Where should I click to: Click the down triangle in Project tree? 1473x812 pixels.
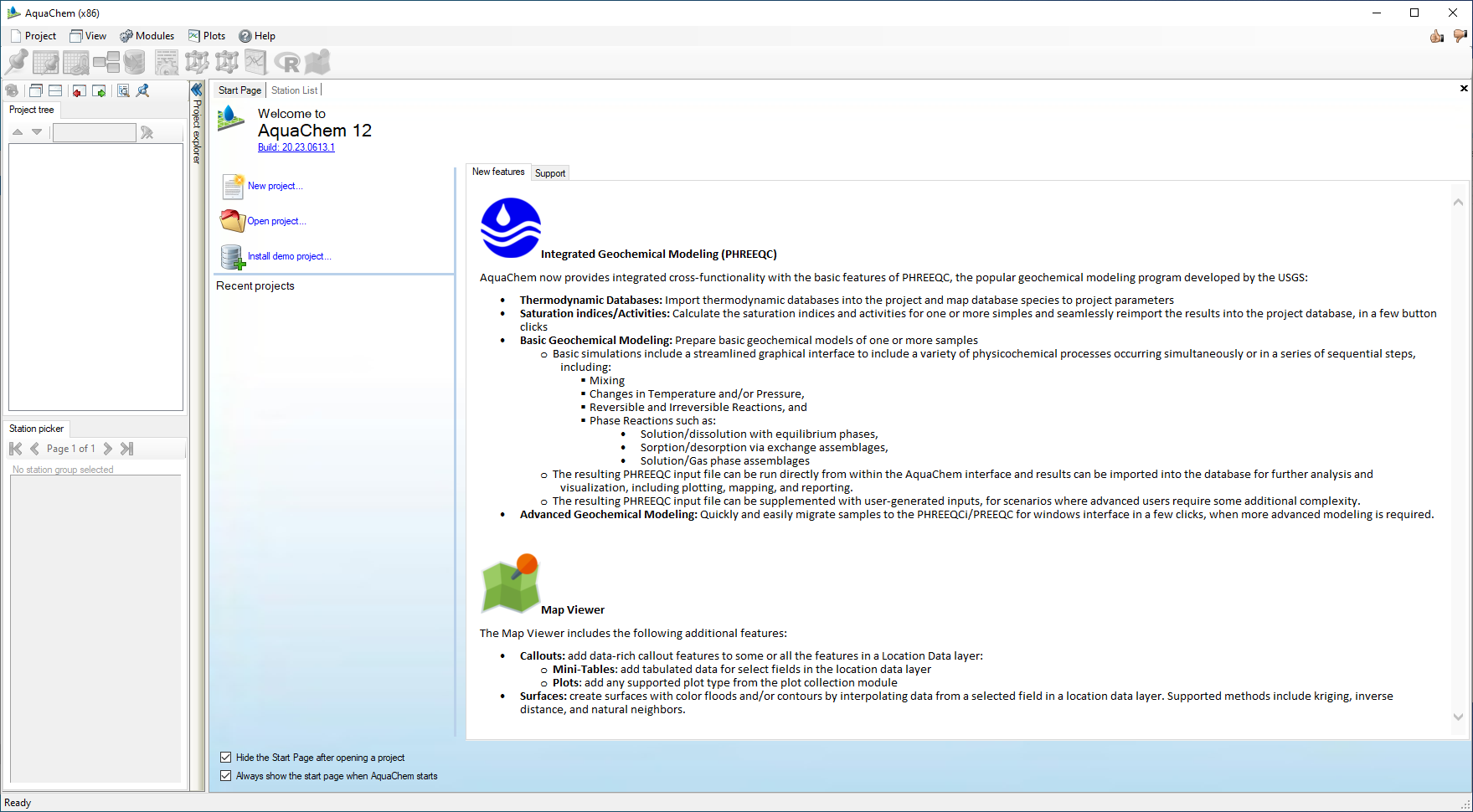click(37, 132)
